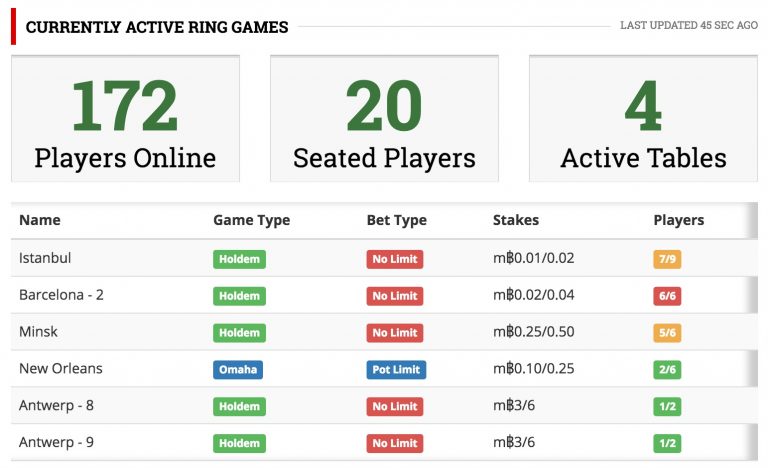Click the 172 Players Online stat card
Viewport: 768px width, 468px height.
pos(125,119)
